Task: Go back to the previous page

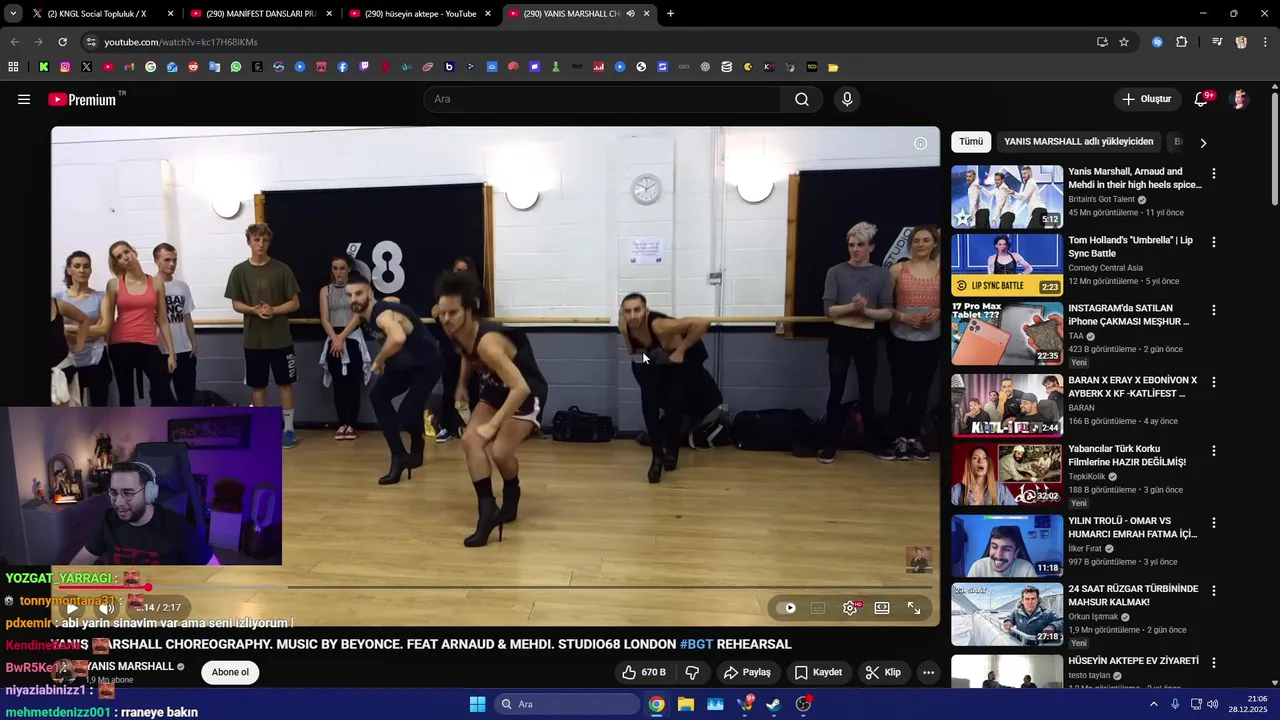Action: [x=14, y=42]
